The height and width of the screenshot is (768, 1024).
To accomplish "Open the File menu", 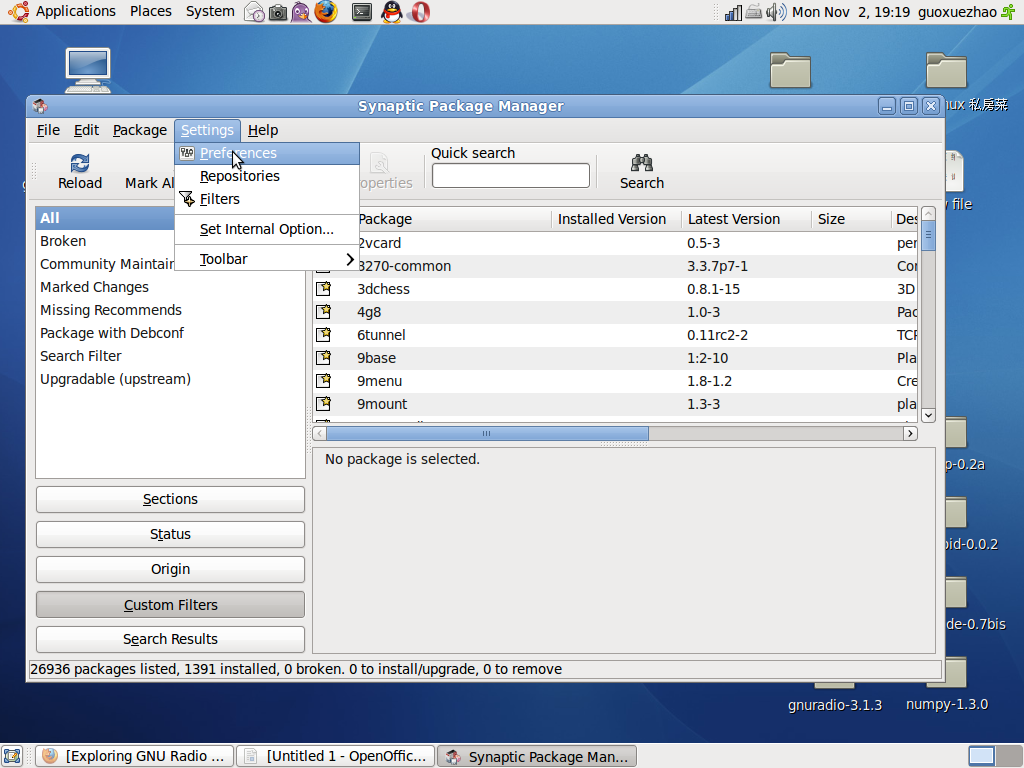I will tap(48, 130).
